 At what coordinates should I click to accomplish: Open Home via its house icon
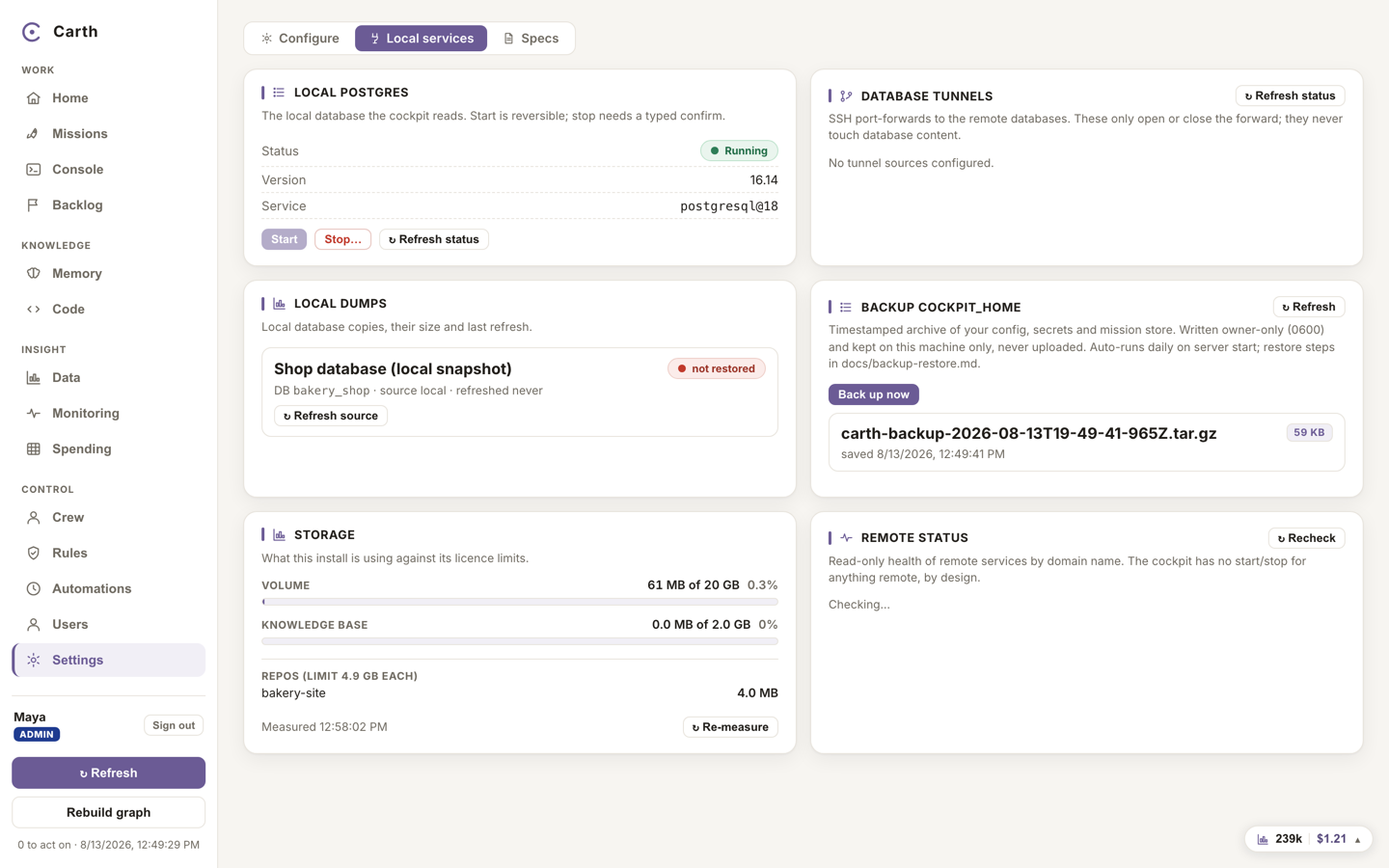[34, 98]
